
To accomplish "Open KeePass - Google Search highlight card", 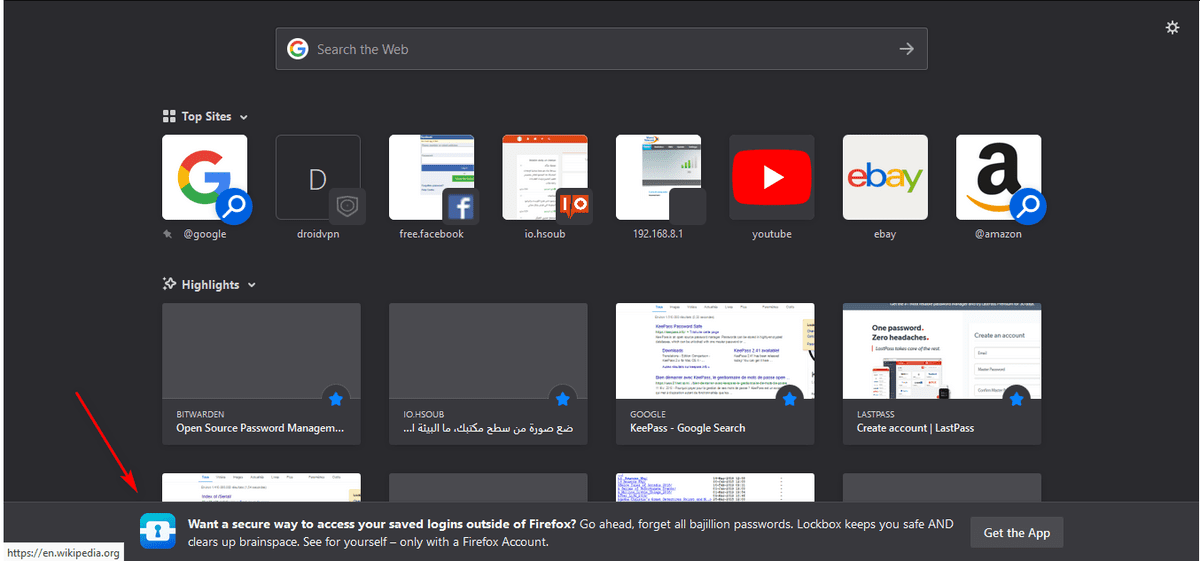I will [714, 375].
